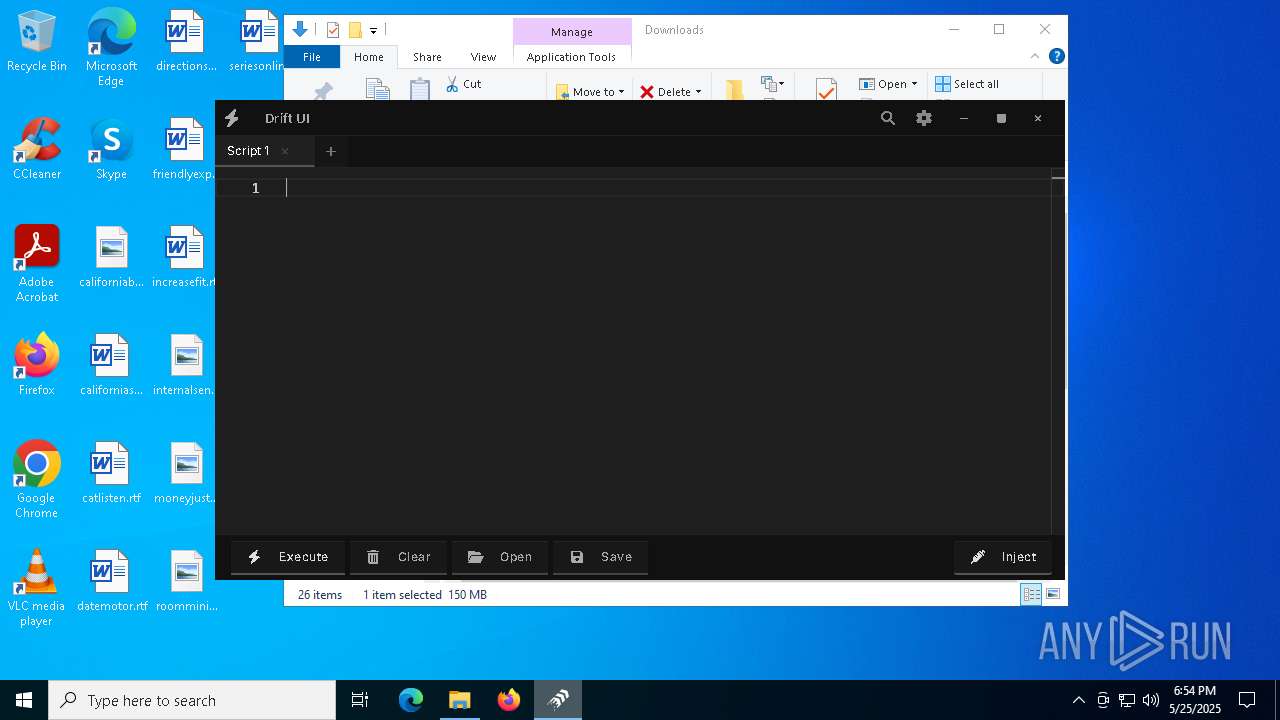Show hidden system tray icons
Screen dimensions: 1280x720
1078,700
